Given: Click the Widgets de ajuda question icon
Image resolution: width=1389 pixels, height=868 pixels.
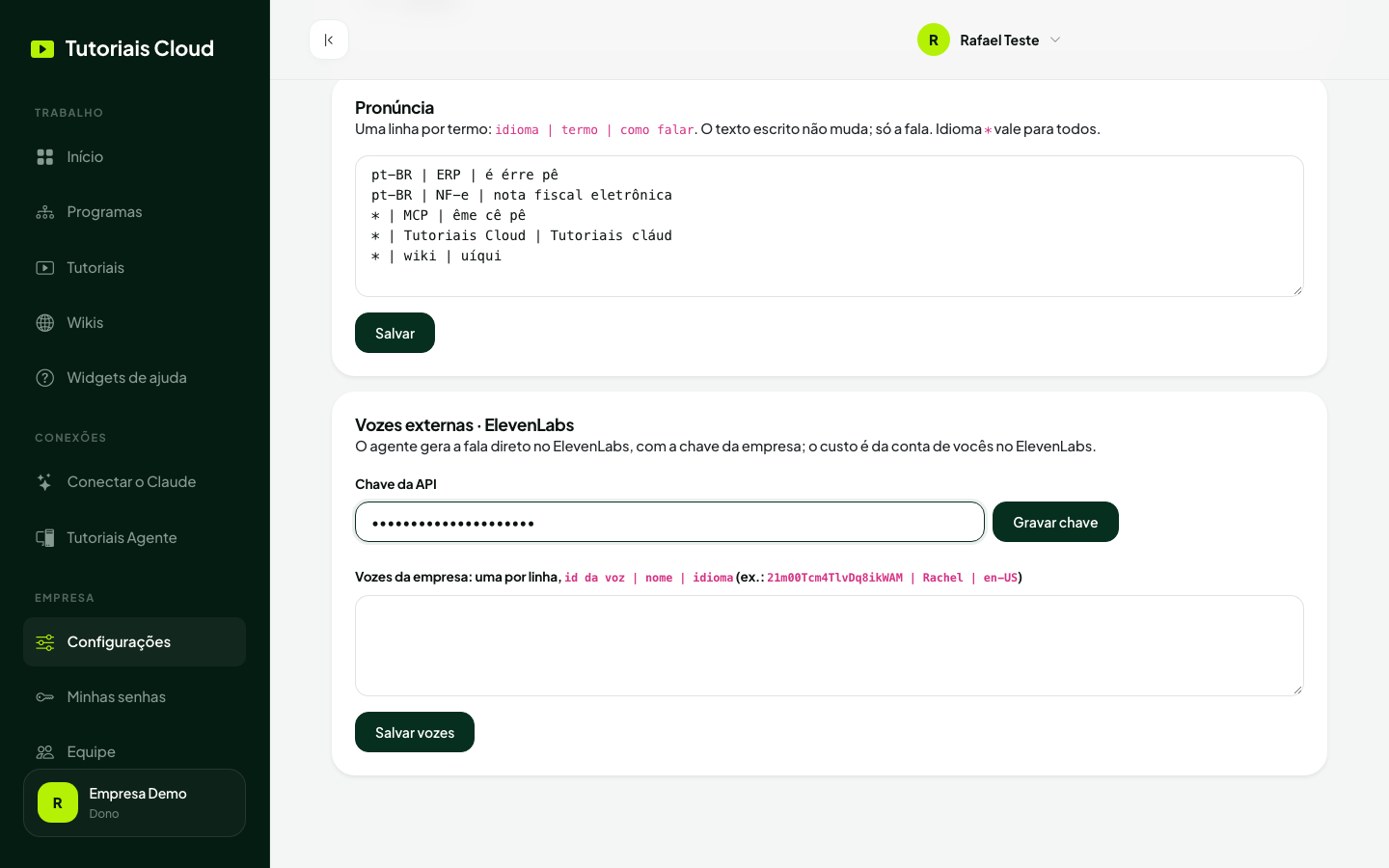Looking at the screenshot, I should (45, 378).
